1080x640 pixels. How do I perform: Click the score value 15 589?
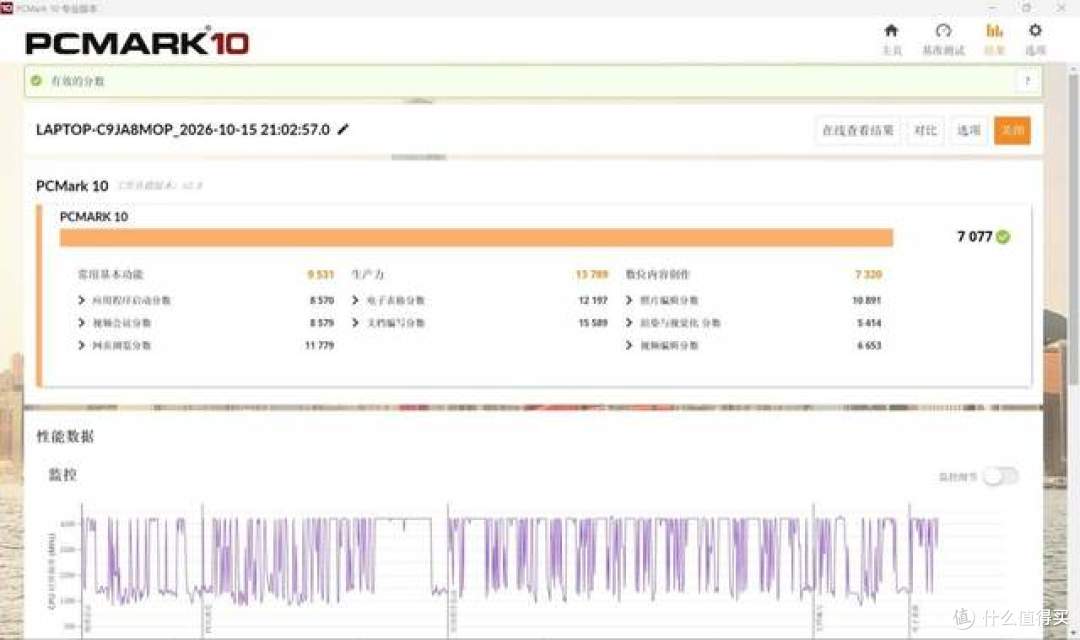(x=593, y=323)
